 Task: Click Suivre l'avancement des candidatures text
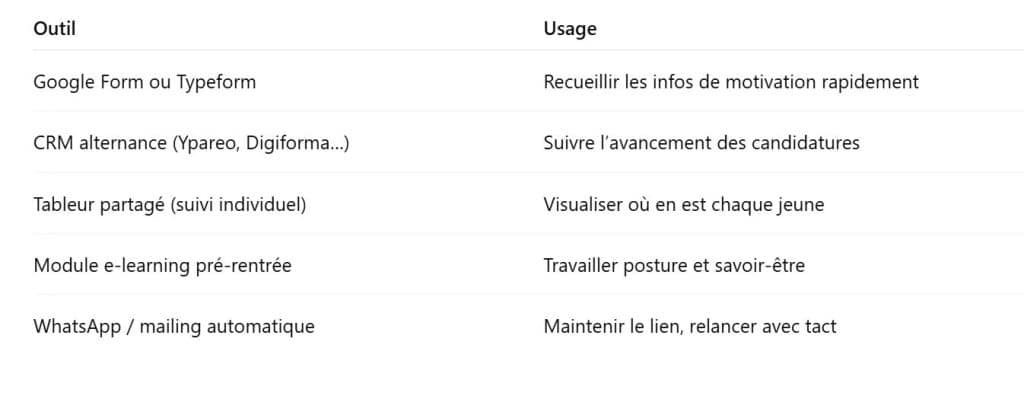[x=701, y=143]
